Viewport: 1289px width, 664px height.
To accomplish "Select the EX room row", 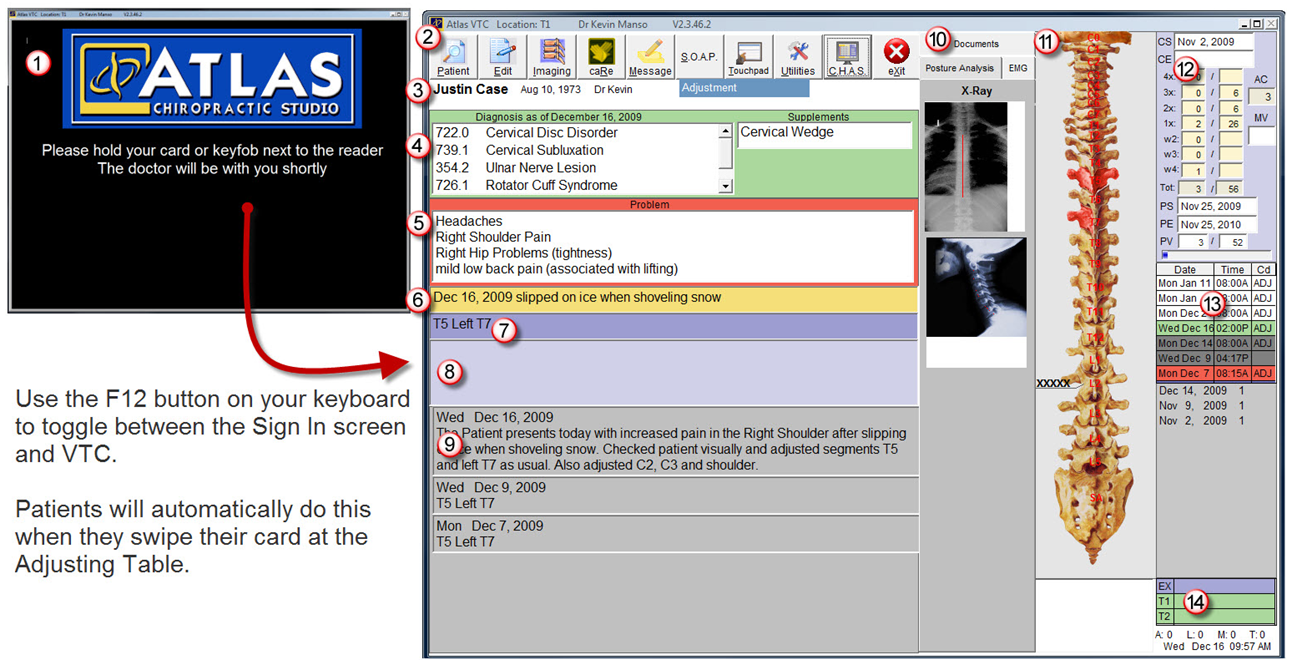I will tap(1215, 586).
